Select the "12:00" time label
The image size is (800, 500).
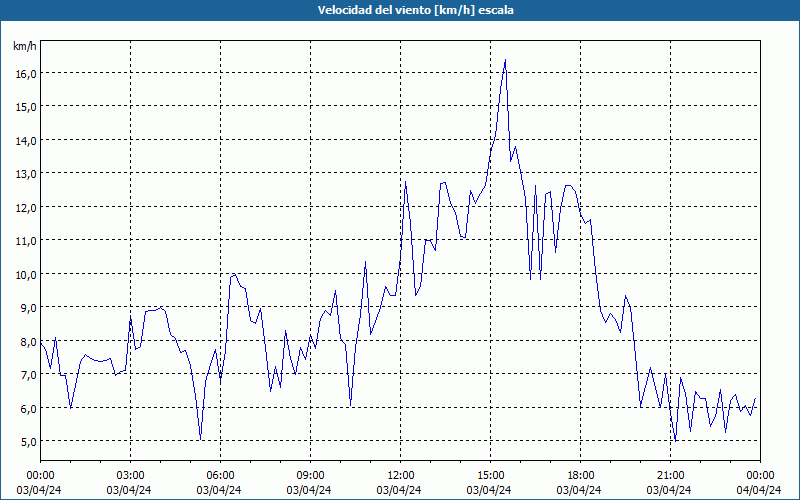tap(401, 476)
